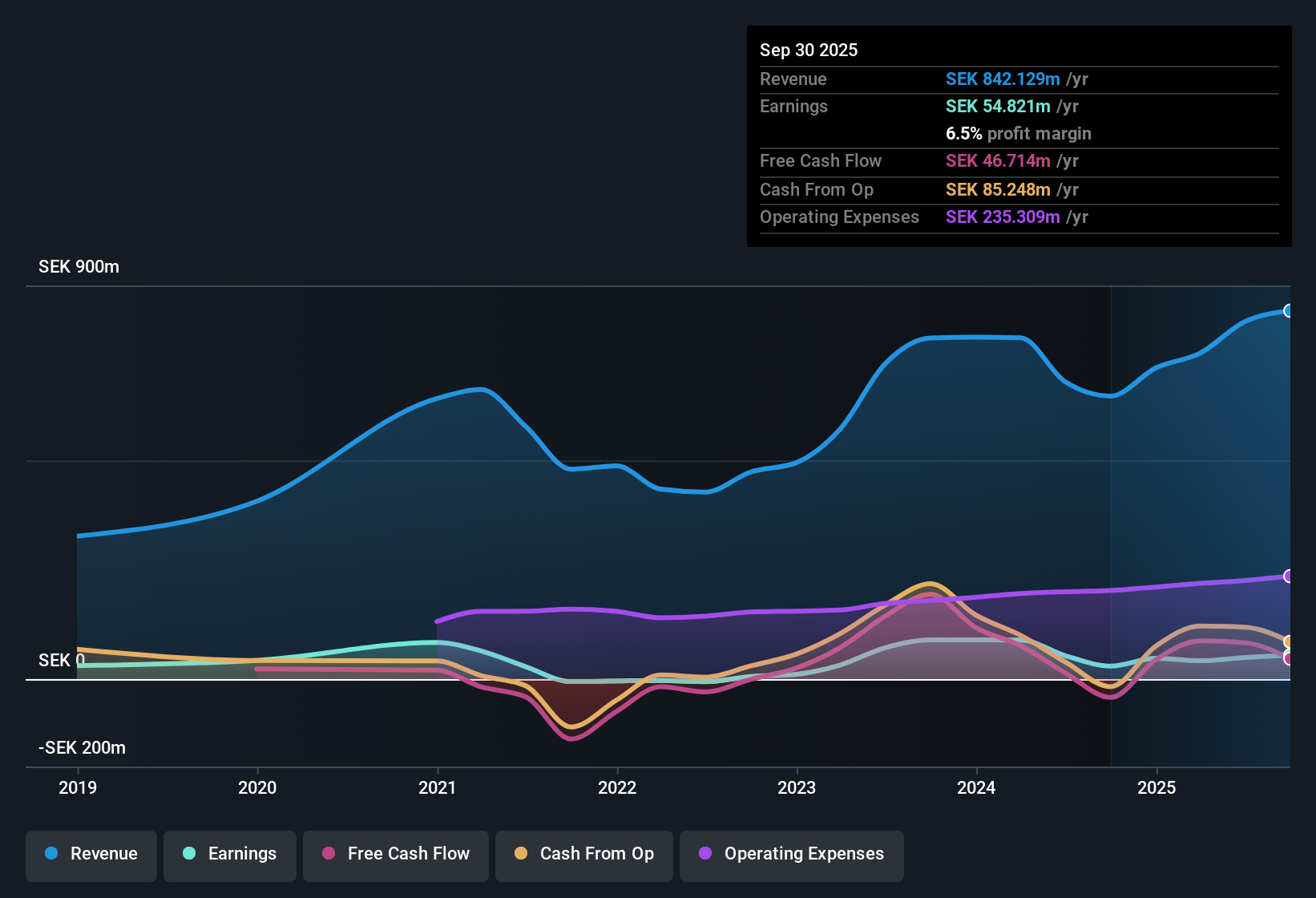Expand the Operating Expenses legend entry
The image size is (1316, 898).
(x=792, y=854)
